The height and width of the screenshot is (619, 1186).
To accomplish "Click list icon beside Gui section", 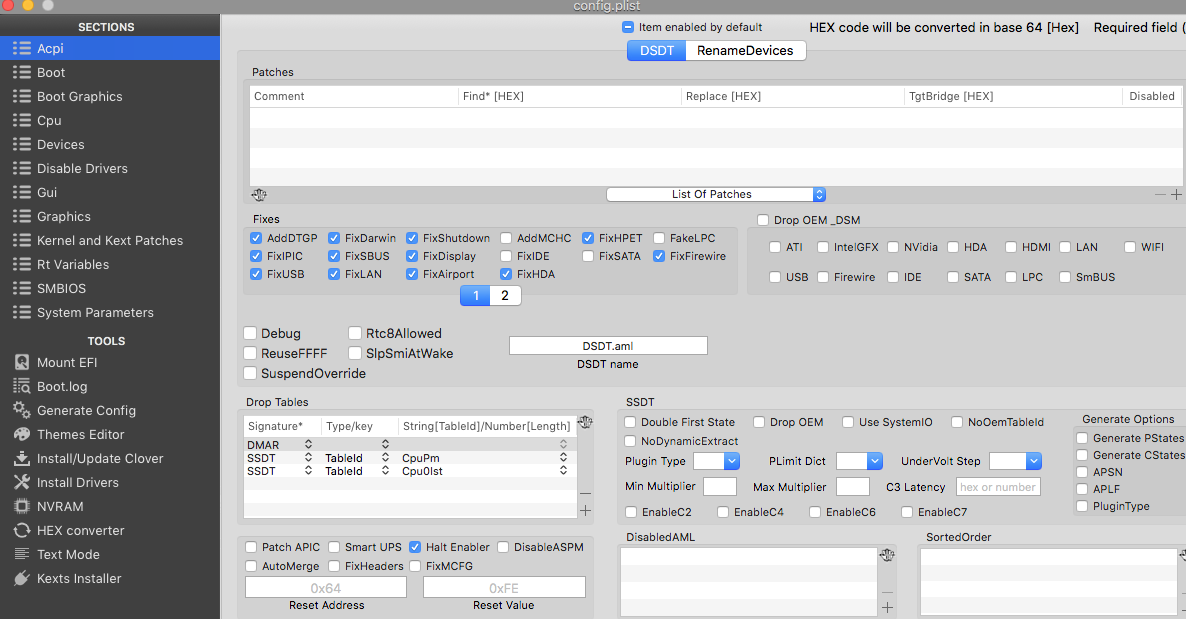I will click(22, 192).
